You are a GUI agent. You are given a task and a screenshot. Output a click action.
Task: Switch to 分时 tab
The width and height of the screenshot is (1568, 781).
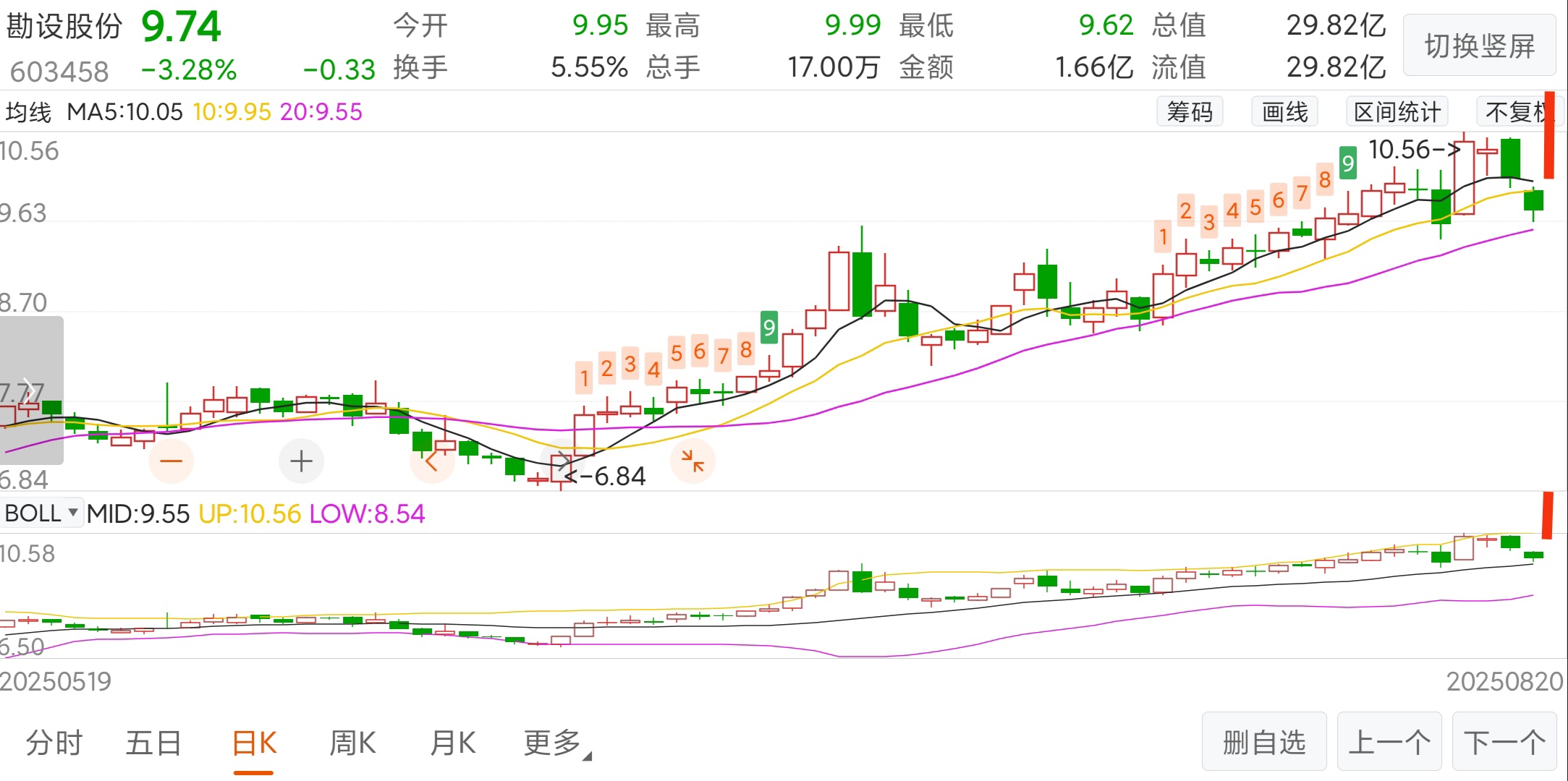pyautogui.click(x=54, y=743)
